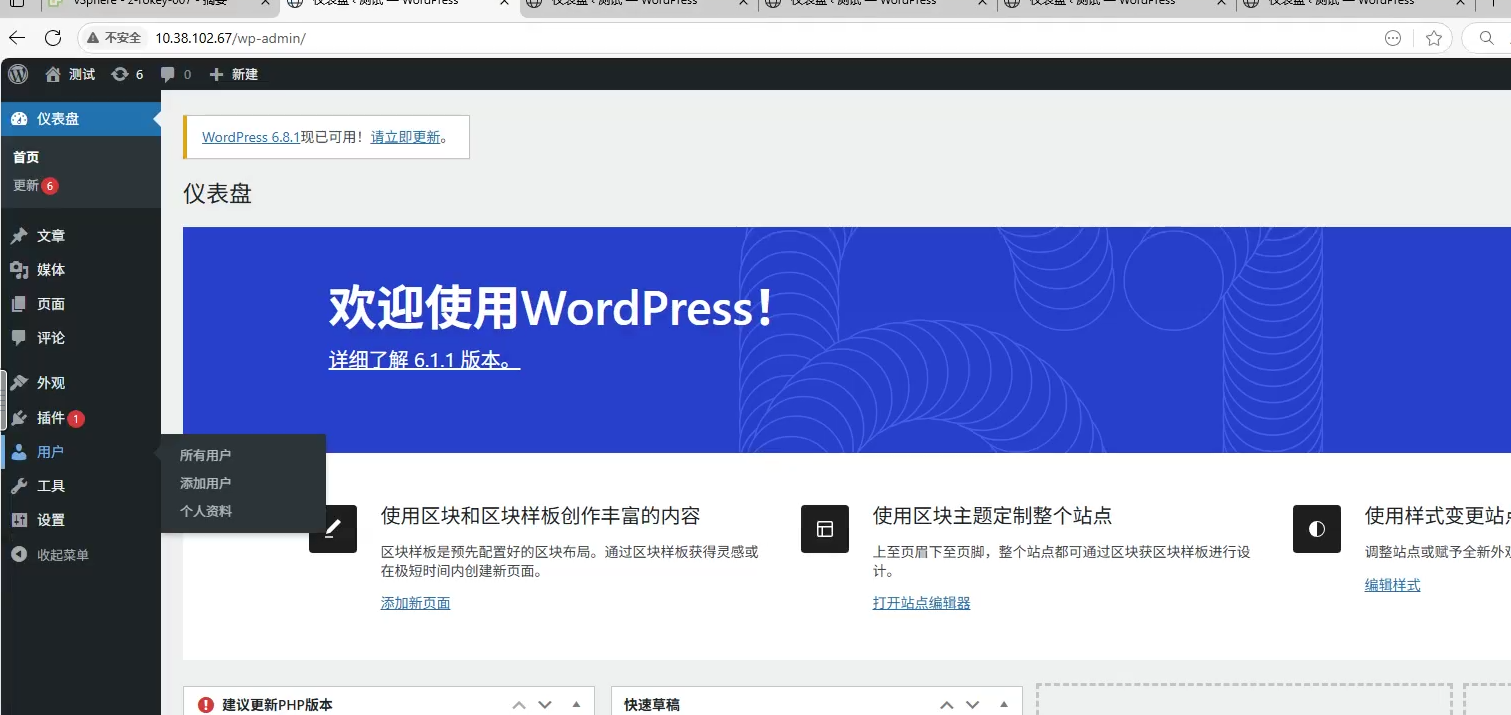This screenshot has height=715, width=1511.
Task: Move 建议更新PHP版本 panel down
Action: coord(545,705)
